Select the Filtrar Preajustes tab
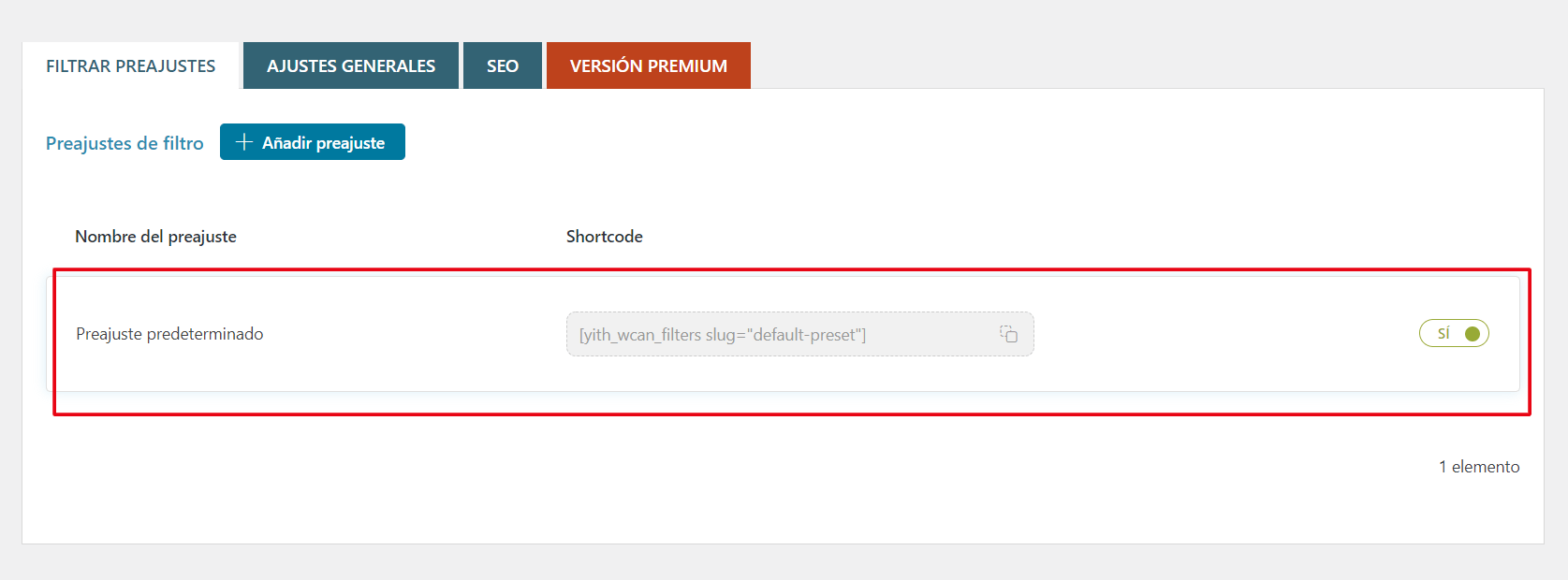Screen dimensions: 1568x580 [x=131, y=65]
